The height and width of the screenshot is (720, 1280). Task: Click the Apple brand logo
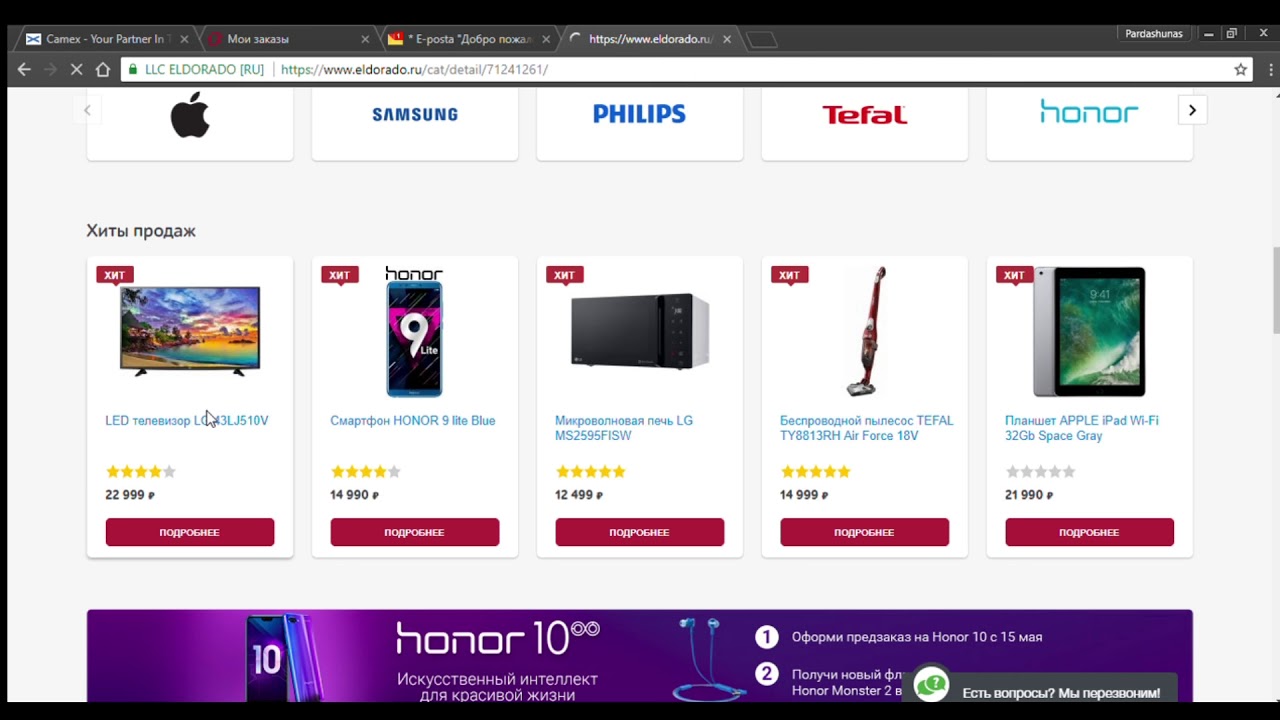[x=190, y=115]
